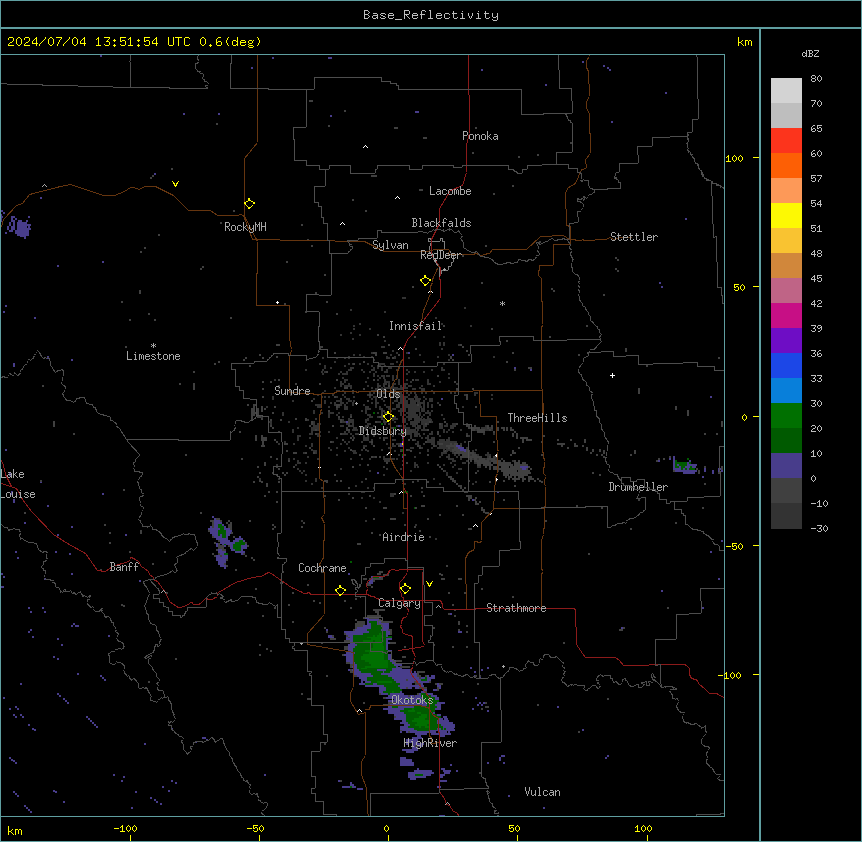
Task: Pick the slate-blue 0-10 dBZ legend swatch
Action: 786,466
